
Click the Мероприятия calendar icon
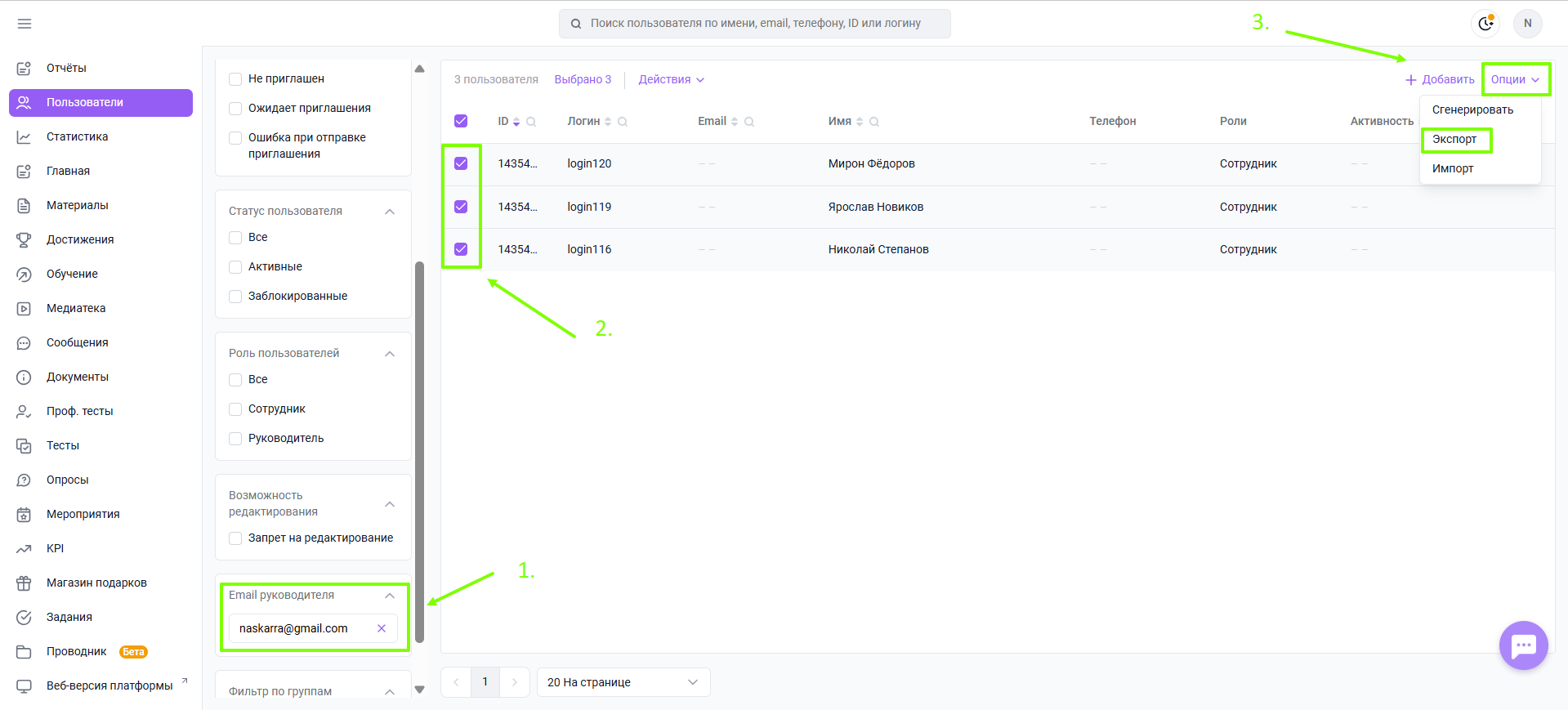24,514
